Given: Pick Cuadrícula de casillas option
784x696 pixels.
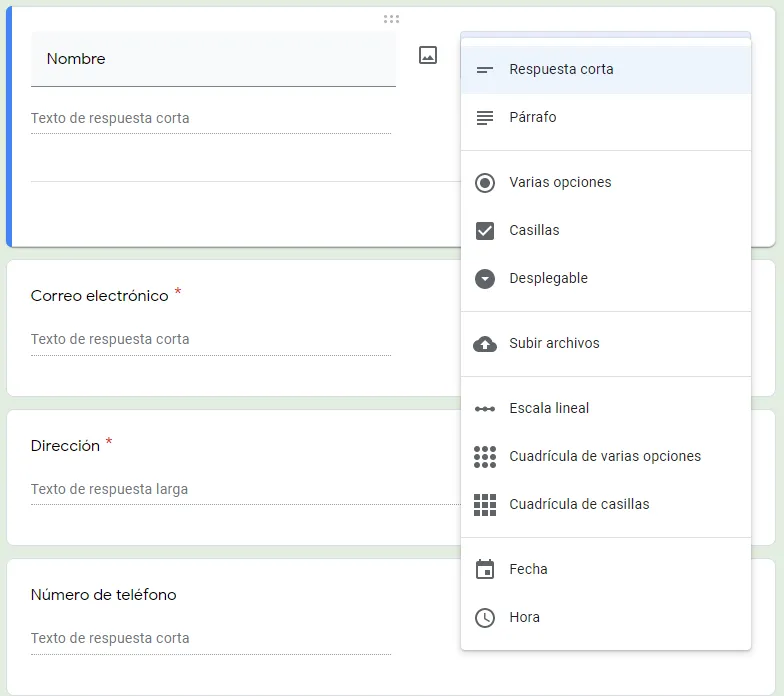Looking at the screenshot, I should (x=606, y=504).
